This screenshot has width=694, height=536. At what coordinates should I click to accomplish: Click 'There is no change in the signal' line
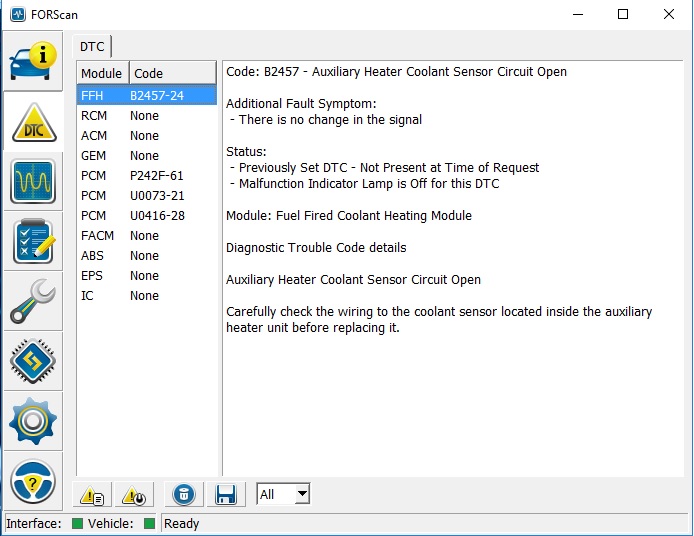click(x=326, y=120)
